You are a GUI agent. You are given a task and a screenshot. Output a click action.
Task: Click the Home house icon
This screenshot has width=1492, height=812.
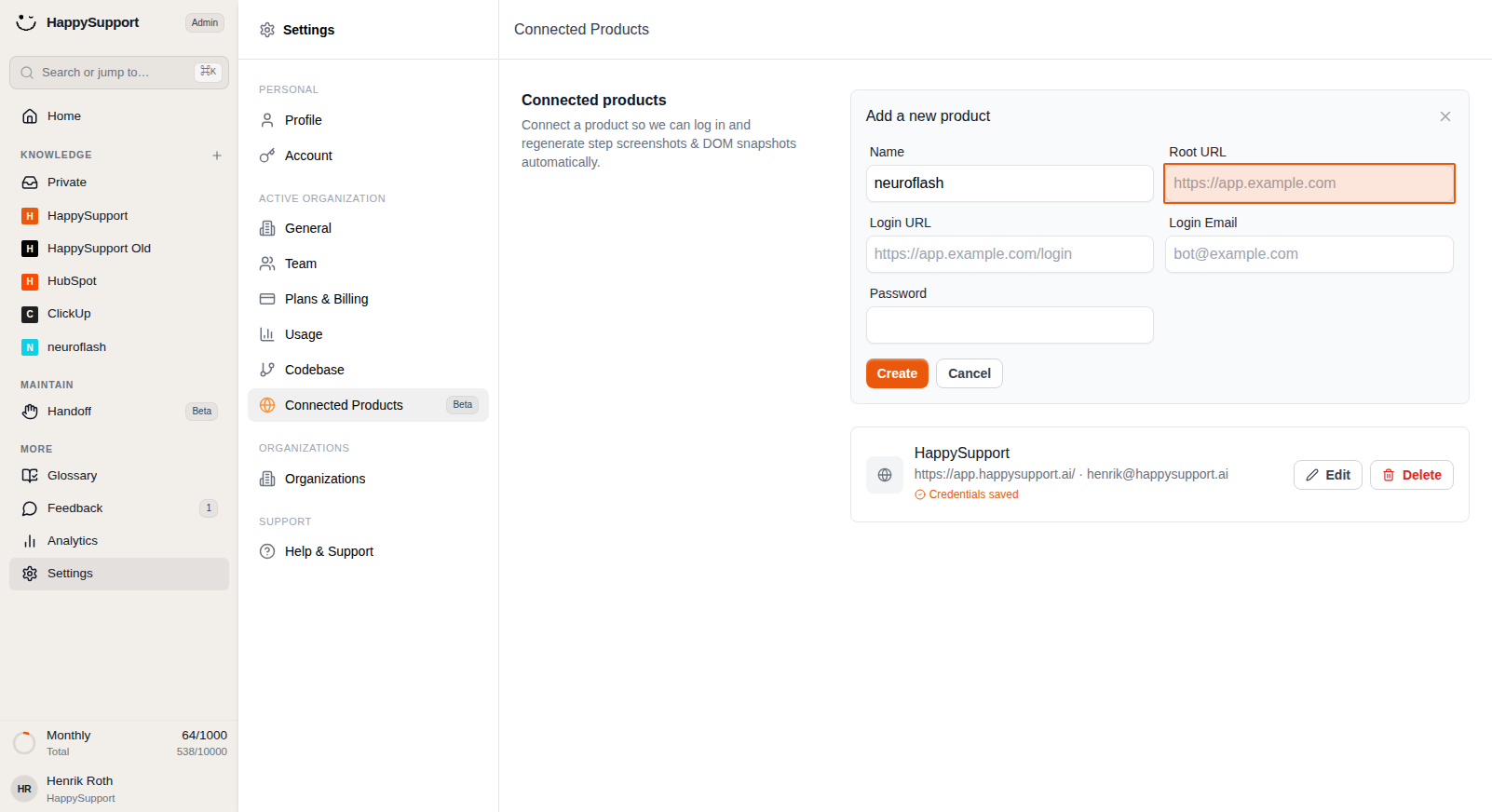click(30, 116)
